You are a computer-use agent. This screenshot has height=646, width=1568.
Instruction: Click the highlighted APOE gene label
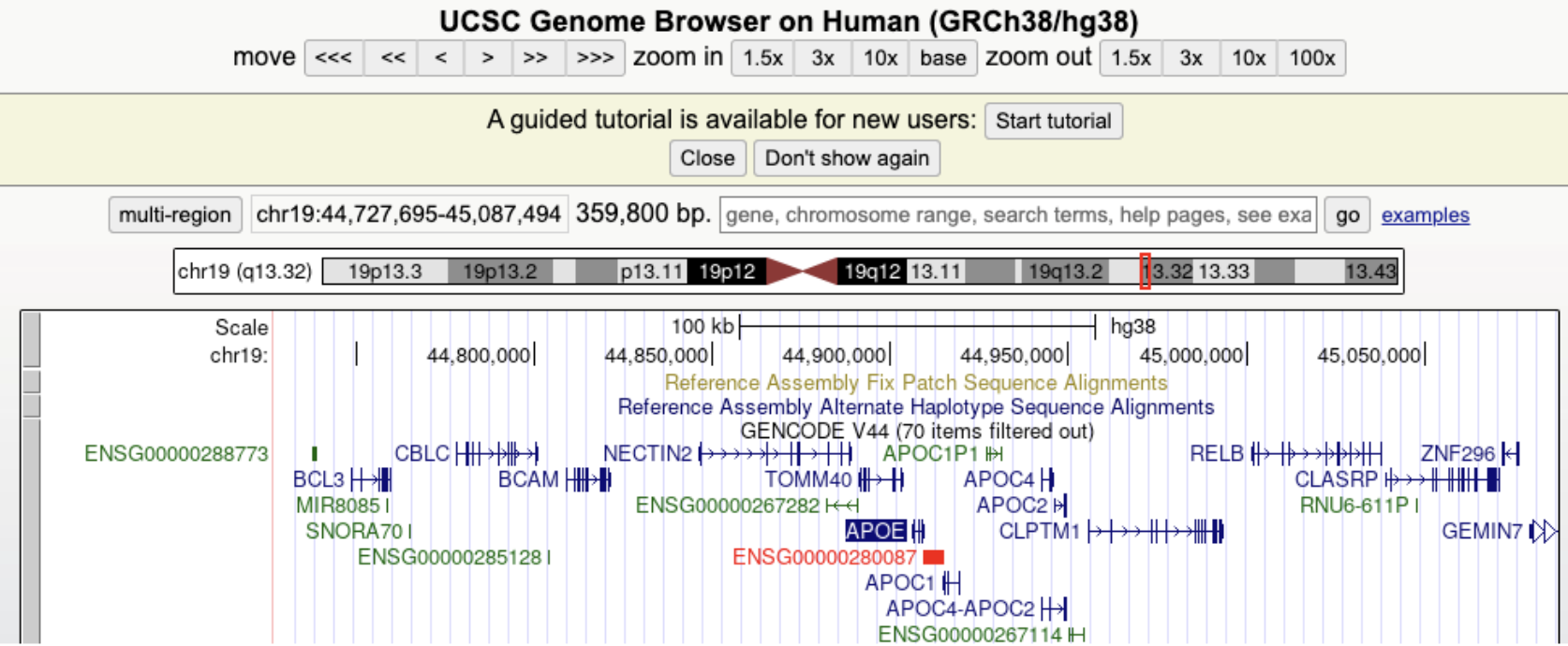point(876,531)
